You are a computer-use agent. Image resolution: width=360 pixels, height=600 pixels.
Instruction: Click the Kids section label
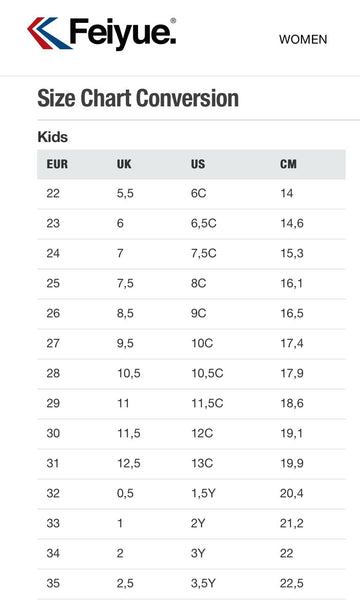tap(52, 137)
